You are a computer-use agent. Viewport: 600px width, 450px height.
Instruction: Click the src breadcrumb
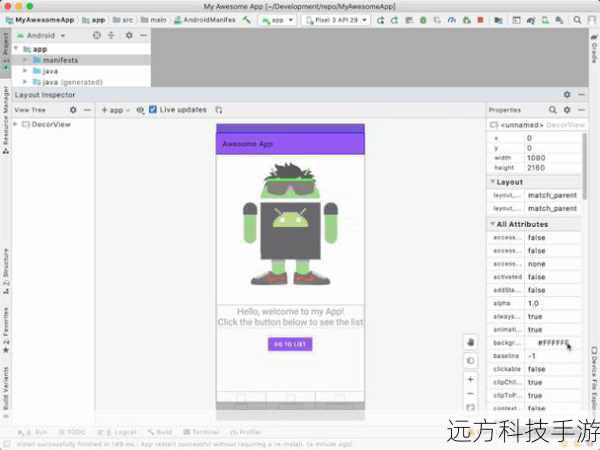[123, 20]
